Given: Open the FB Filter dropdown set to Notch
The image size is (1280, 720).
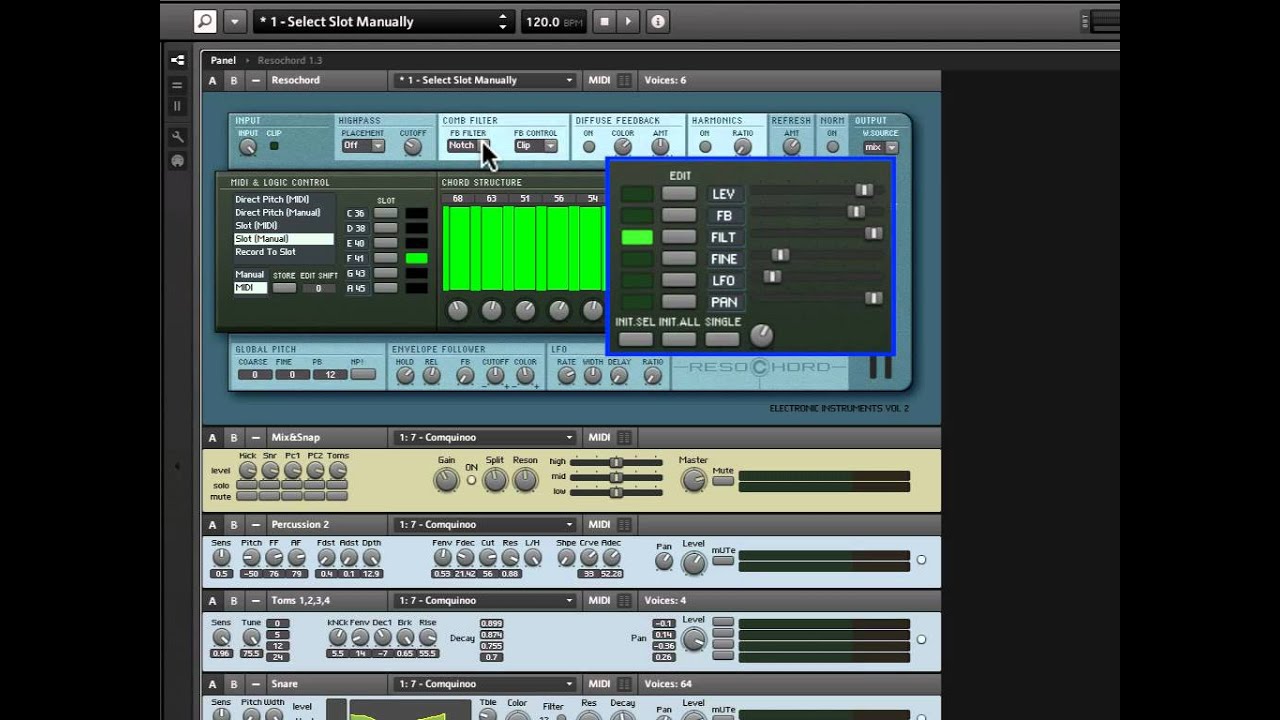Looking at the screenshot, I should point(470,146).
